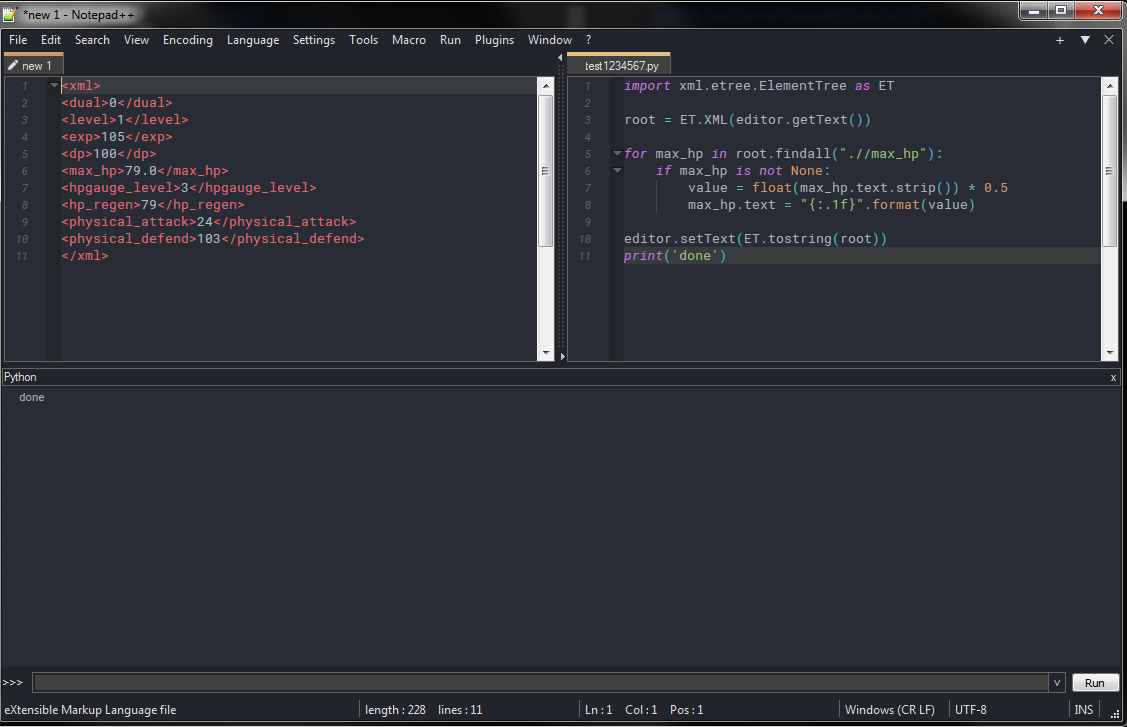Click the 'Col : 1' status entry
The image size is (1127, 727).
[641, 710]
